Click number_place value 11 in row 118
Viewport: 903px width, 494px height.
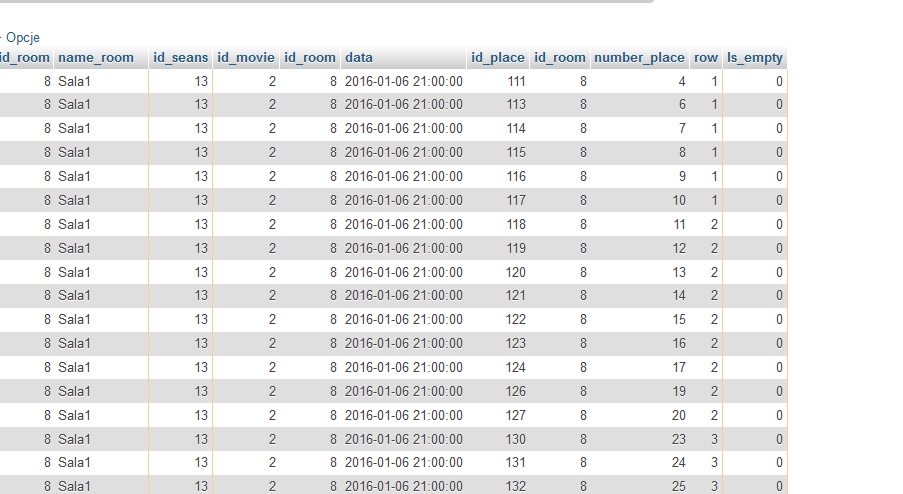[x=680, y=225]
